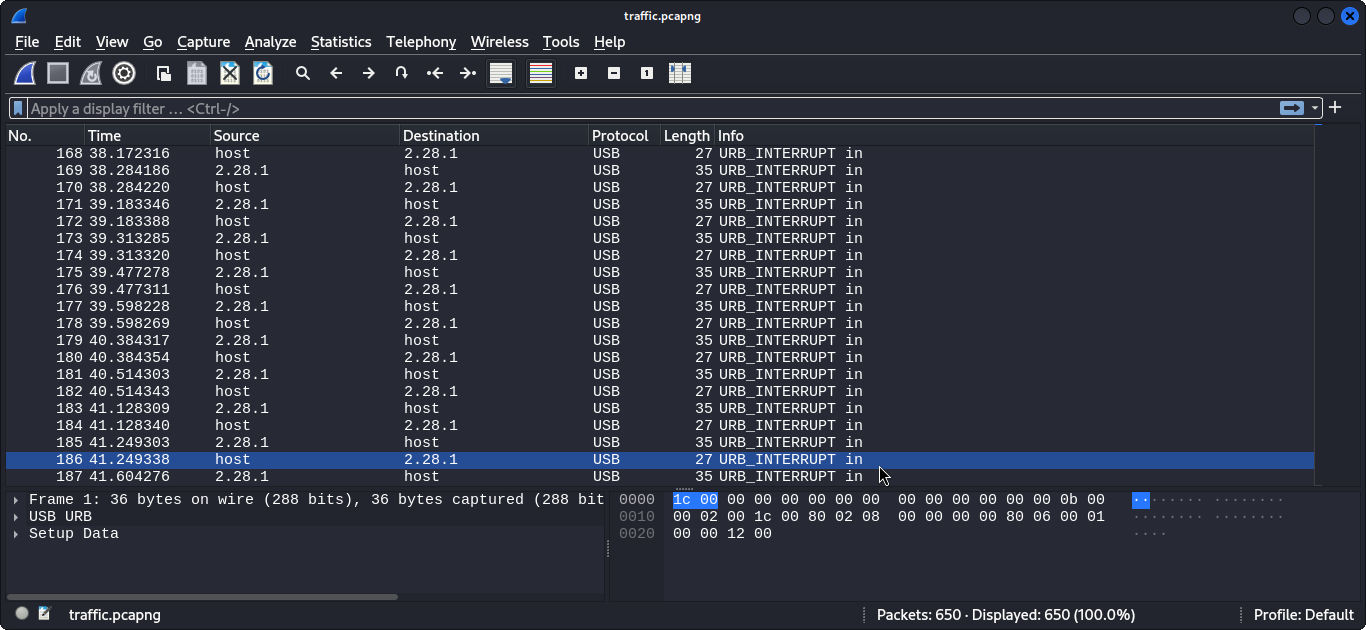Image resolution: width=1366 pixels, height=630 pixels.
Task: Reset zoom with the normal size icon
Action: (646, 72)
